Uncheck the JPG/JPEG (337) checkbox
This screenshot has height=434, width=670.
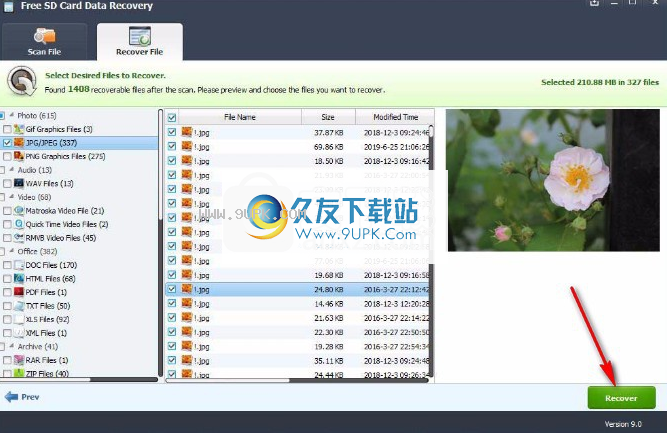pos(7,143)
